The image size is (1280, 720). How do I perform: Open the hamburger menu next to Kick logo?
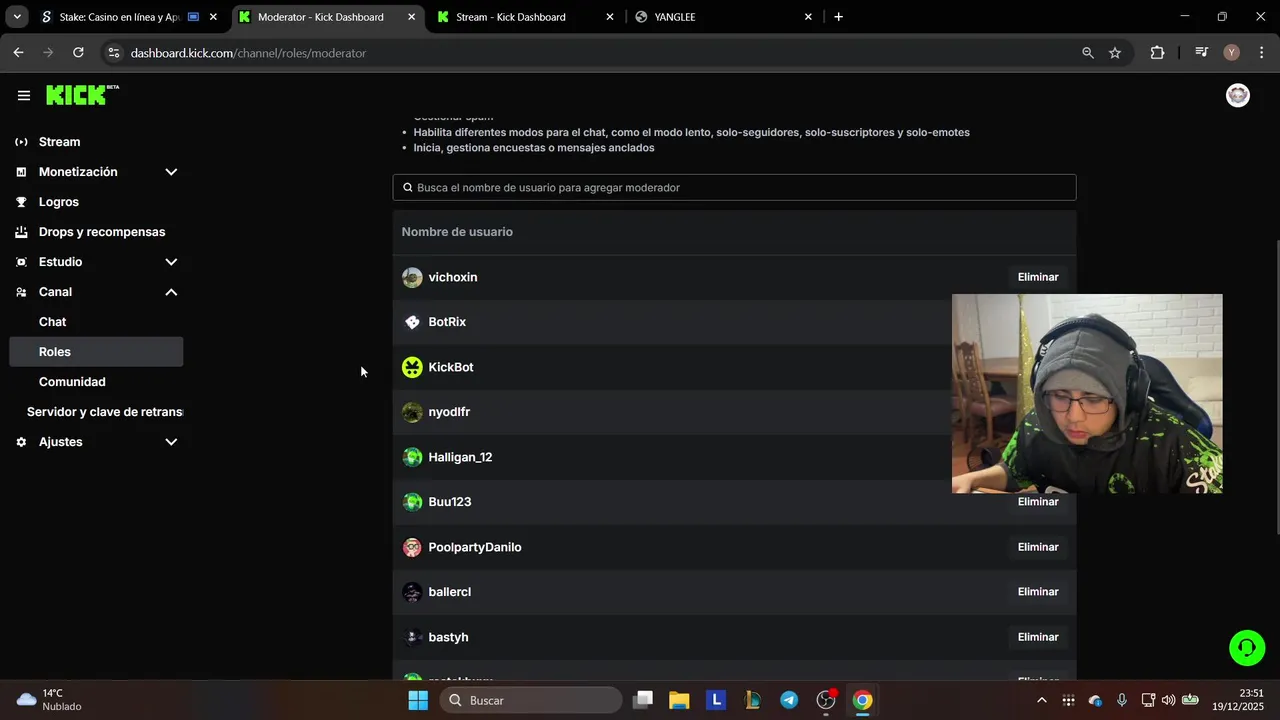pyautogui.click(x=24, y=96)
